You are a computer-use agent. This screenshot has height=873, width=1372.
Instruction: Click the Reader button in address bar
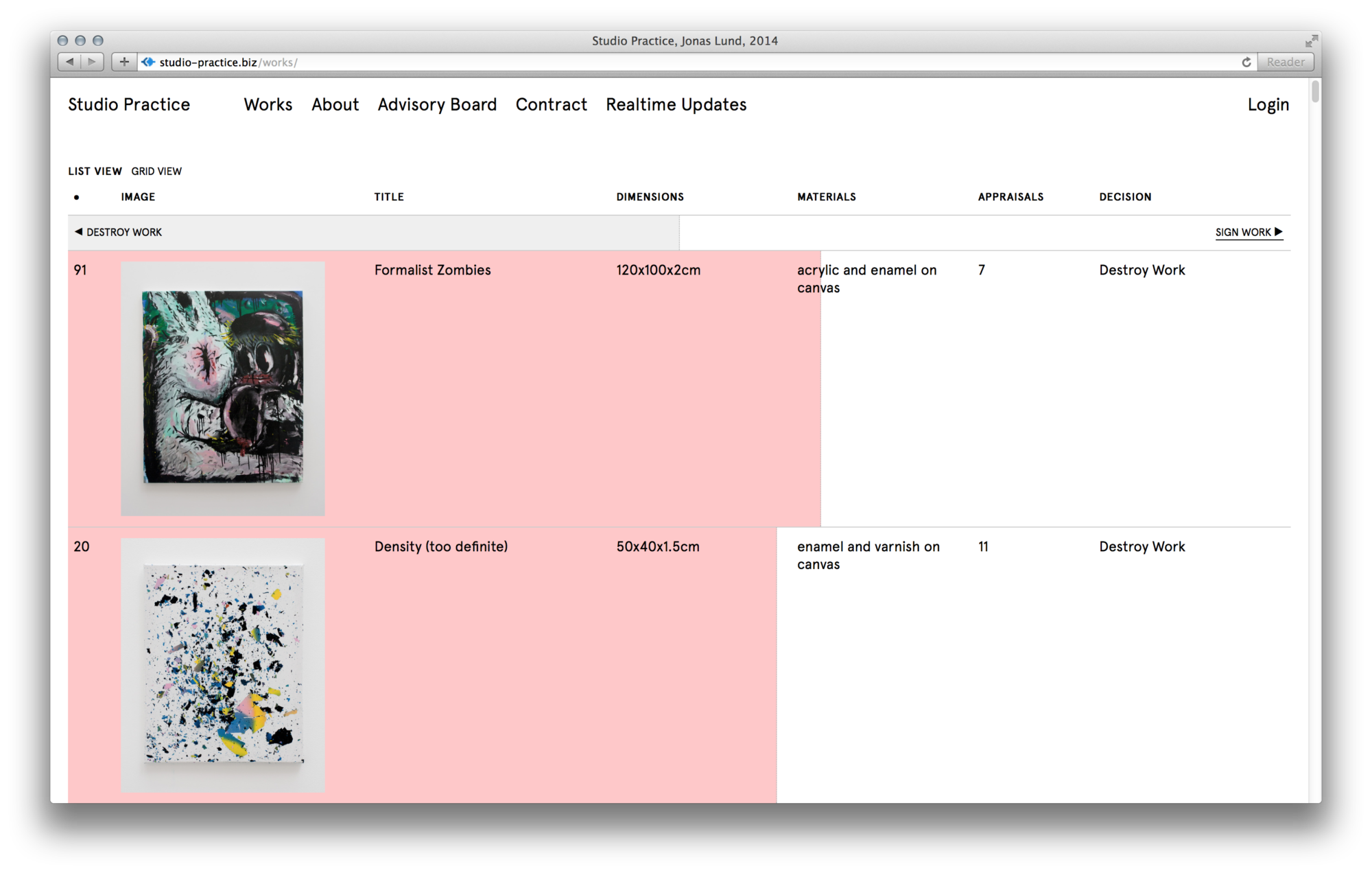(x=1286, y=62)
